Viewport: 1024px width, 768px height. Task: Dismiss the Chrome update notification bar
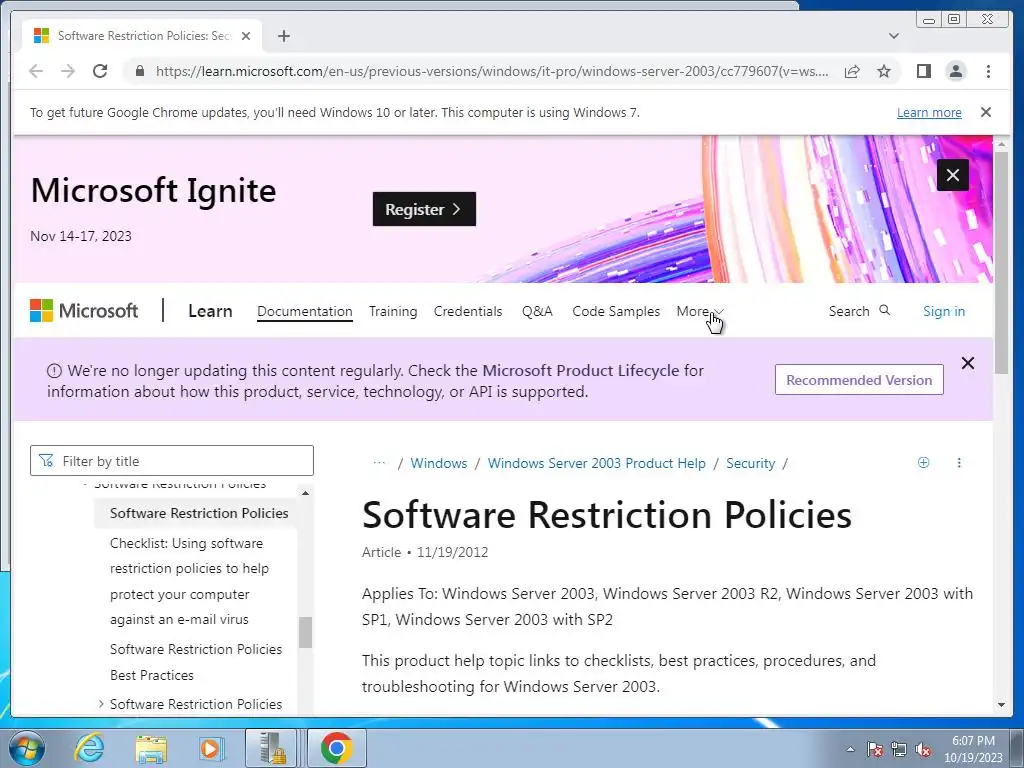click(x=986, y=112)
